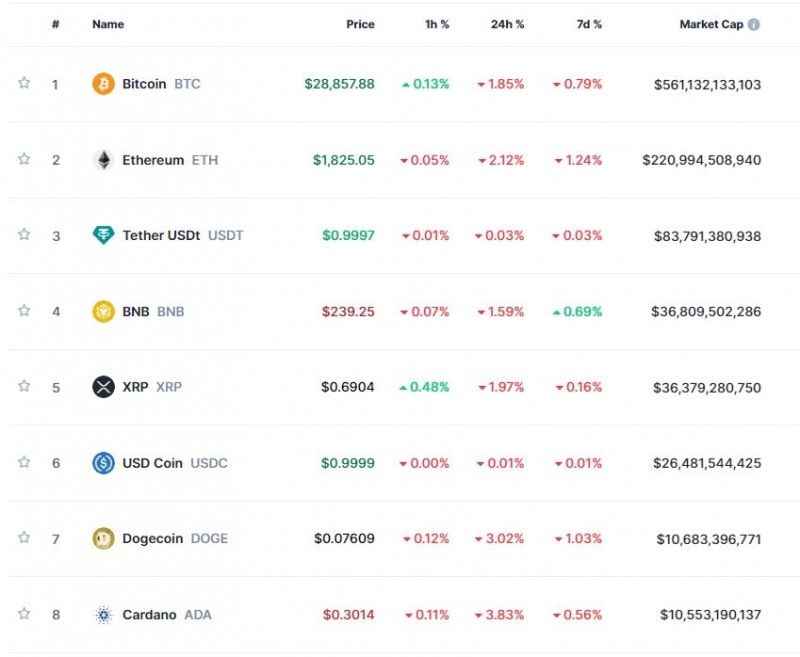Toggle the watchlist star for Ethereum
This screenshot has height=657, width=800.
(x=23, y=159)
